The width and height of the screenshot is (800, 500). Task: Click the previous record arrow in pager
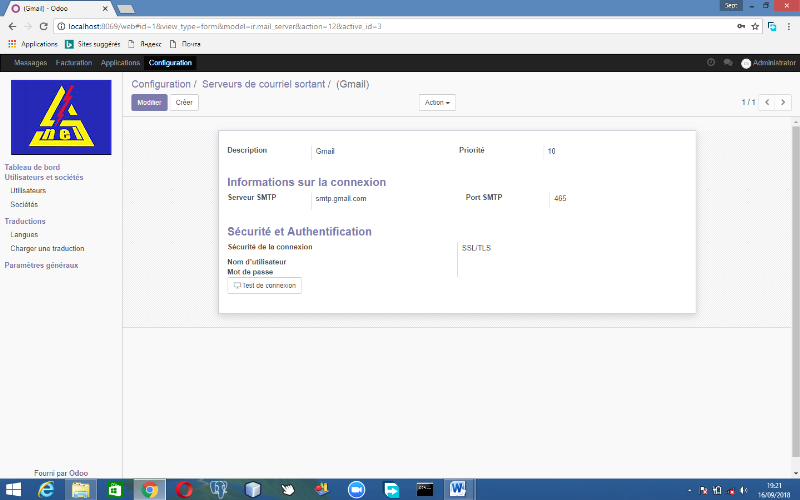[767, 102]
